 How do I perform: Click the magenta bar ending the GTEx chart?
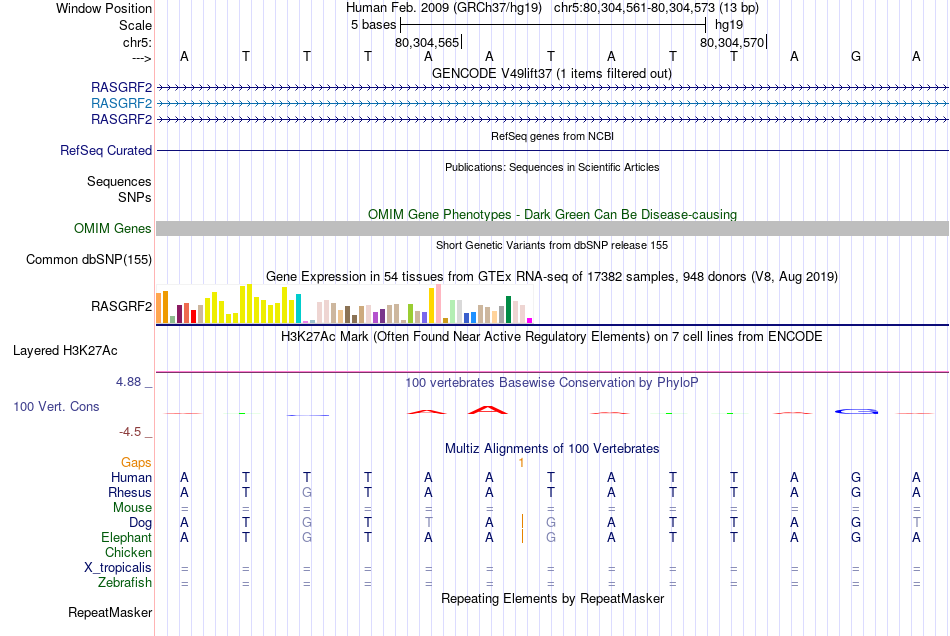click(x=530, y=320)
